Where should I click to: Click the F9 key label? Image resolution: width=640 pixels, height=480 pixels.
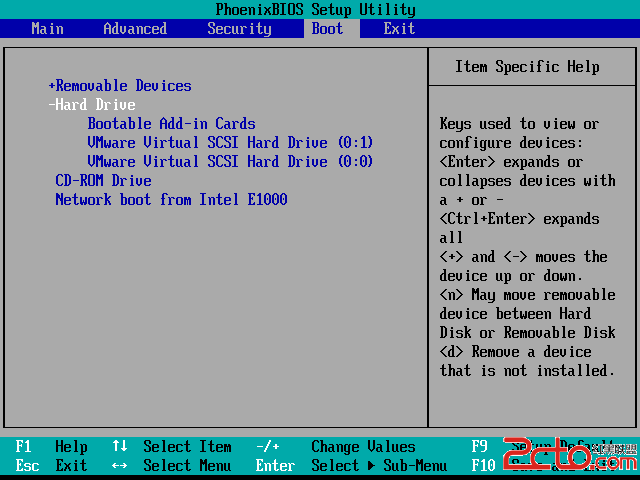(480, 447)
